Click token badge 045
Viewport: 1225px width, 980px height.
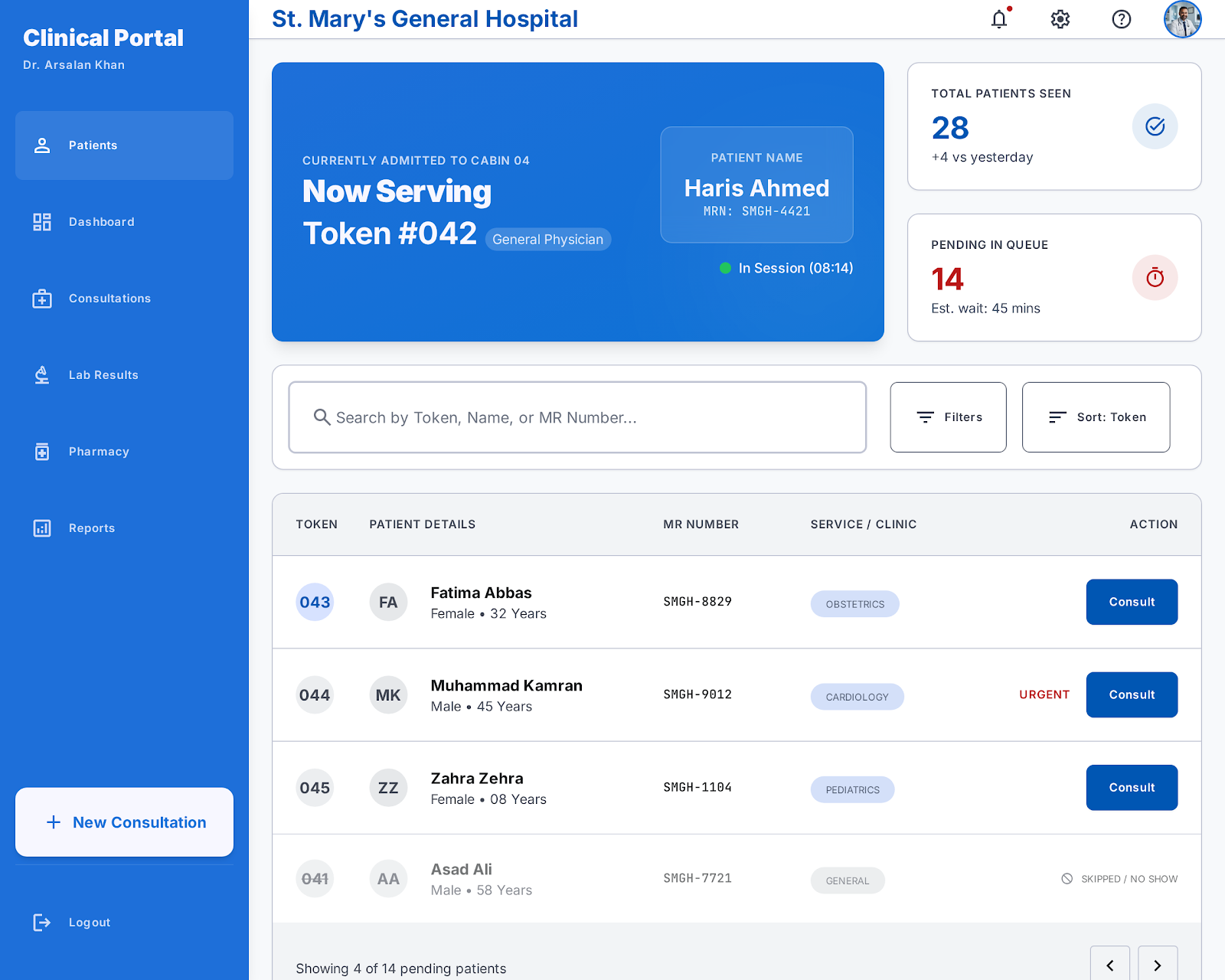click(x=315, y=788)
